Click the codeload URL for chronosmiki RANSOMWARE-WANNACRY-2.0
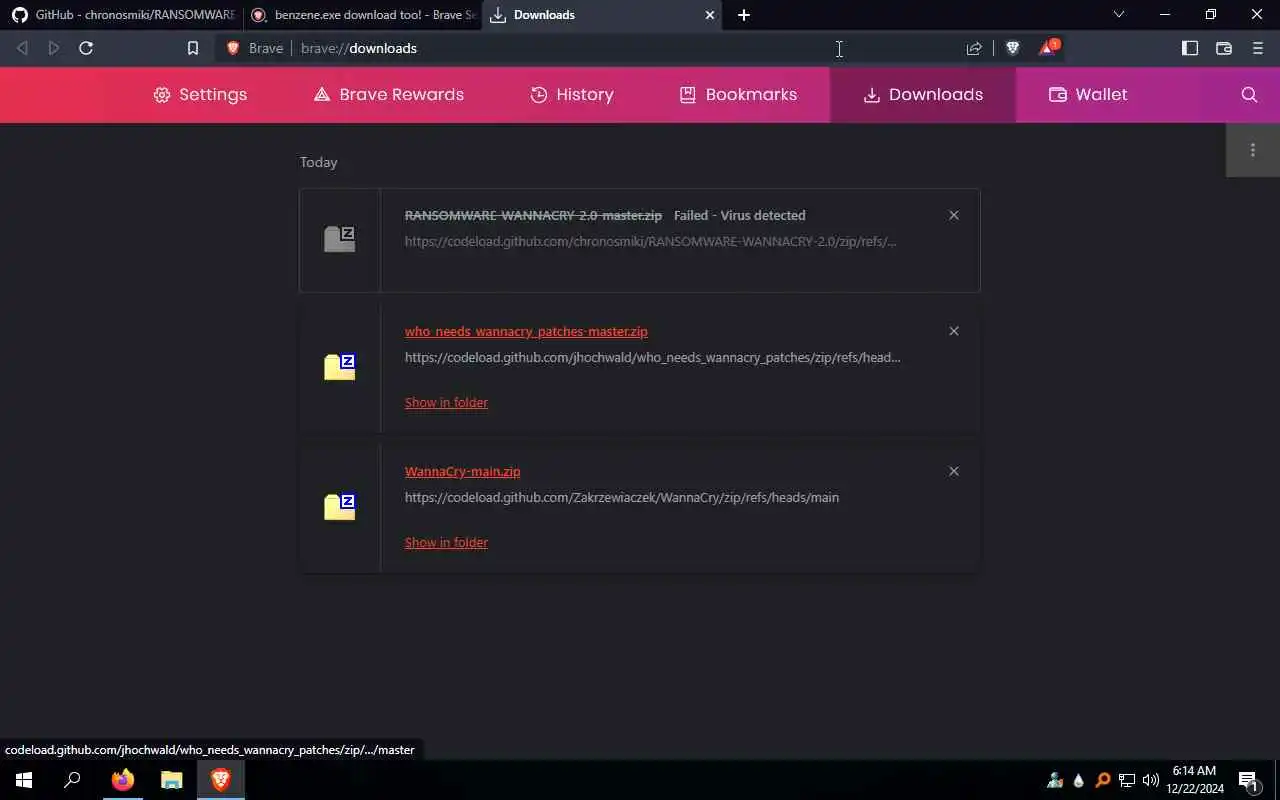This screenshot has width=1280, height=800. pos(651,241)
